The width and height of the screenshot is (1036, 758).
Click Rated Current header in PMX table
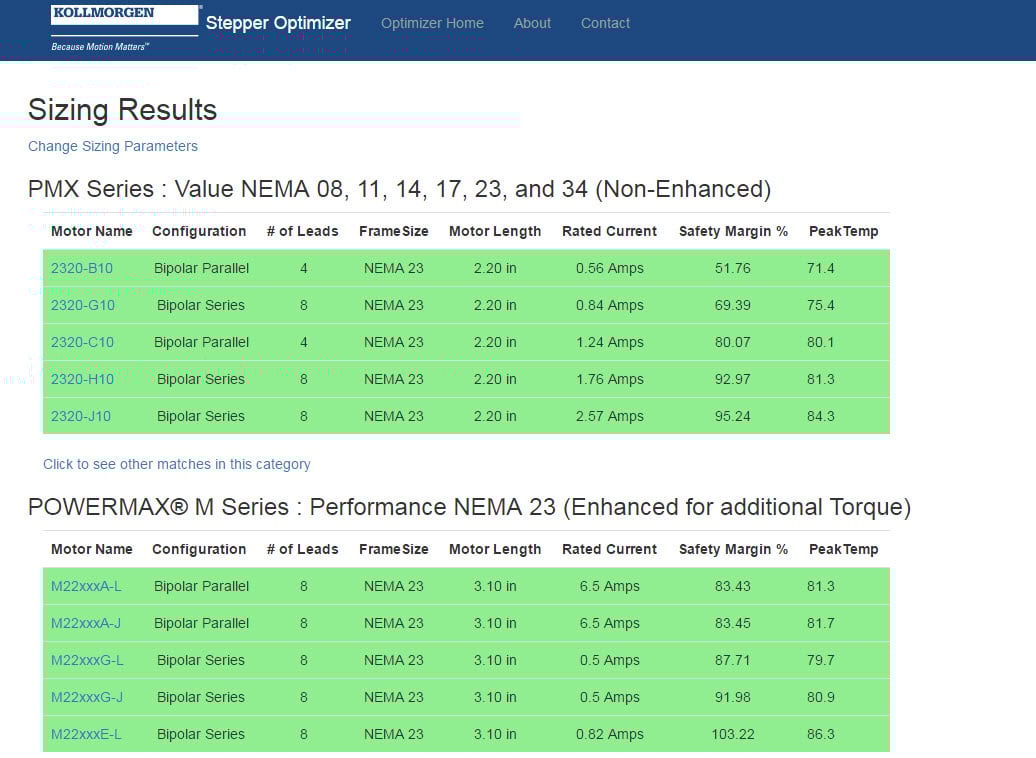609,231
